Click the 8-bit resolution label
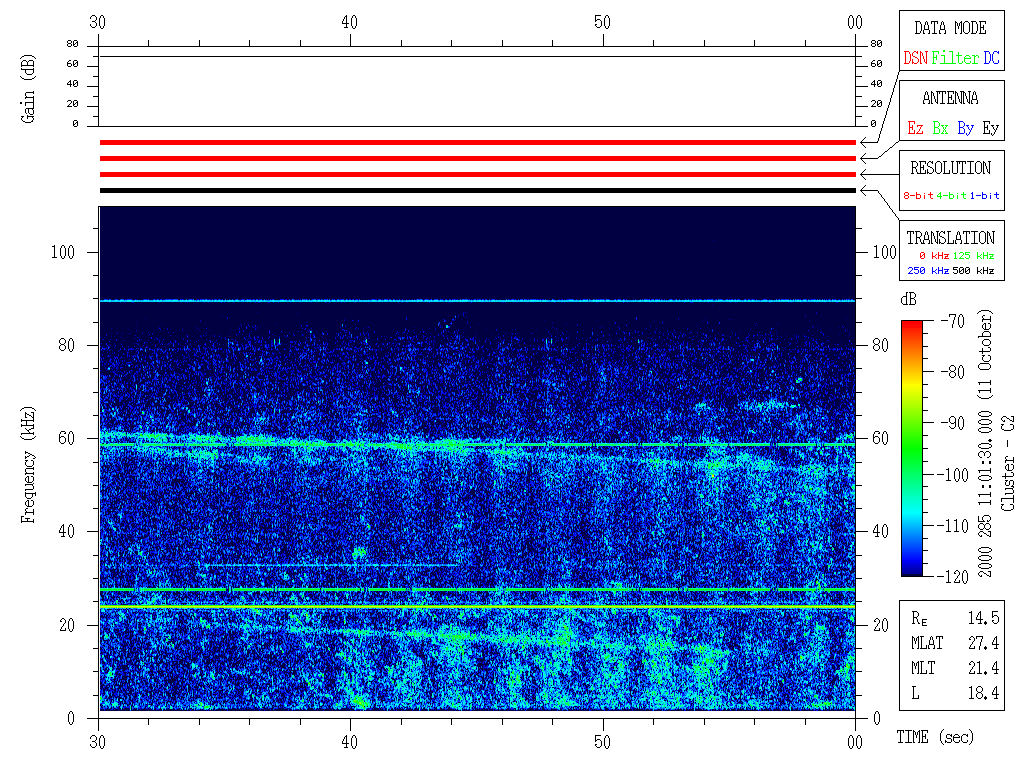This screenshot has width=1024, height=768. click(x=919, y=196)
